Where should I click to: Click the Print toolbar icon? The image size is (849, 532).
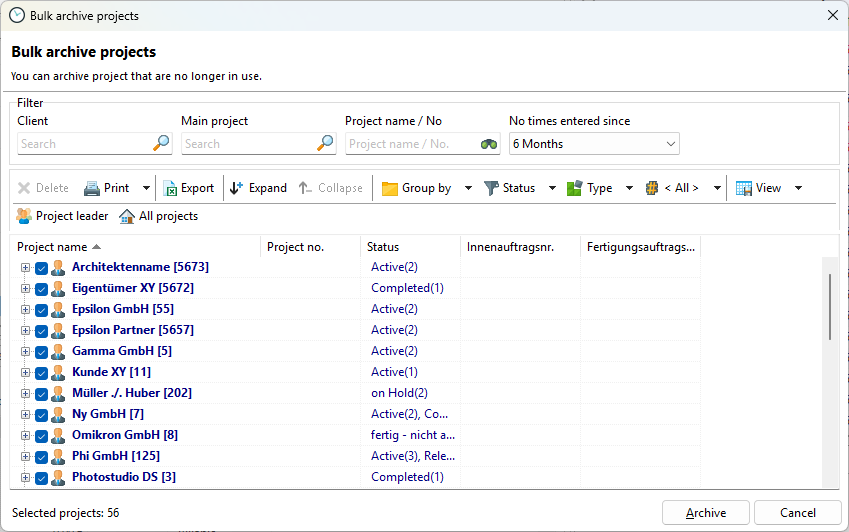point(92,188)
